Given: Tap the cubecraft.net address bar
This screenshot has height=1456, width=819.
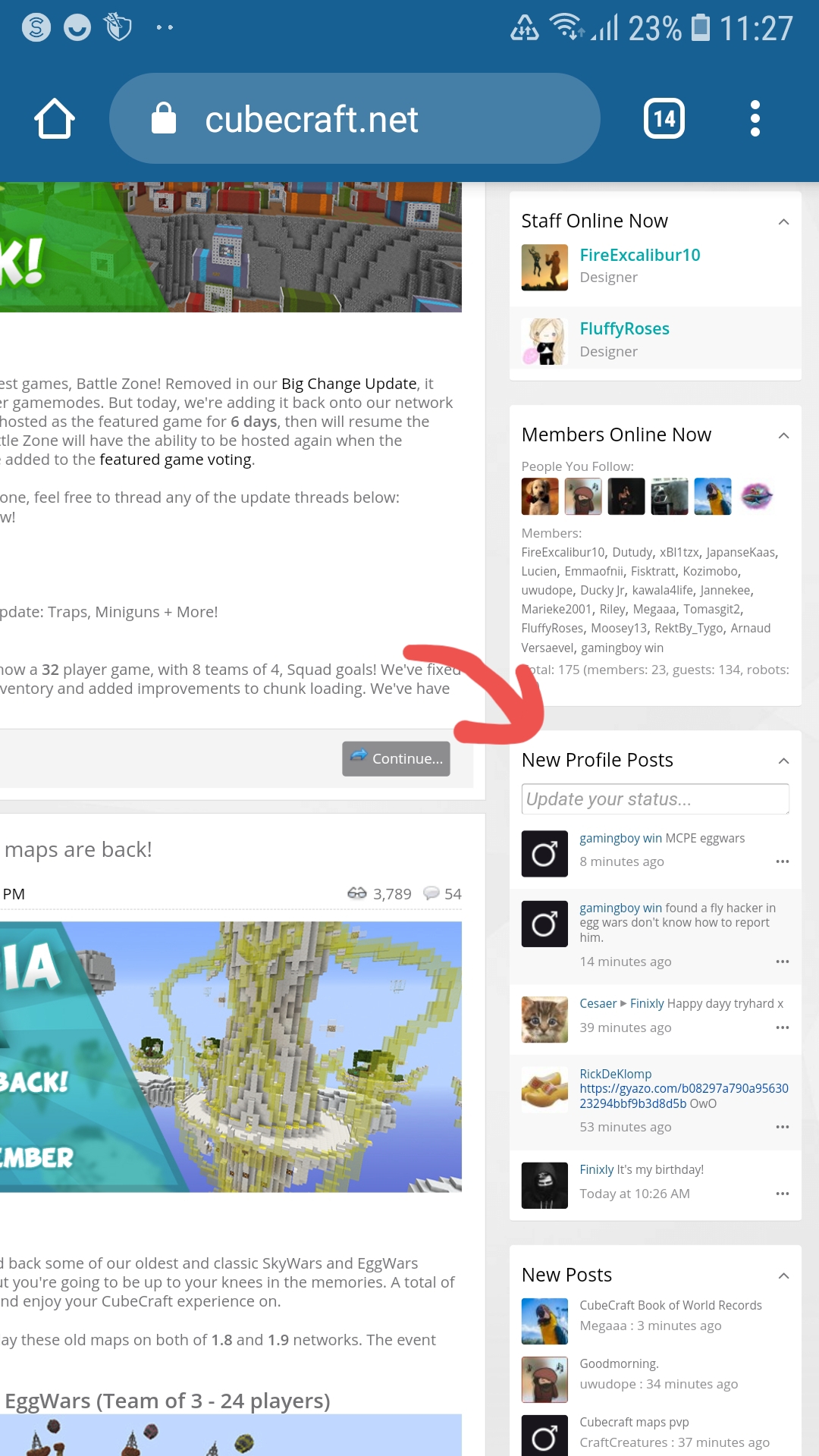Looking at the screenshot, I should coord(355,118).
